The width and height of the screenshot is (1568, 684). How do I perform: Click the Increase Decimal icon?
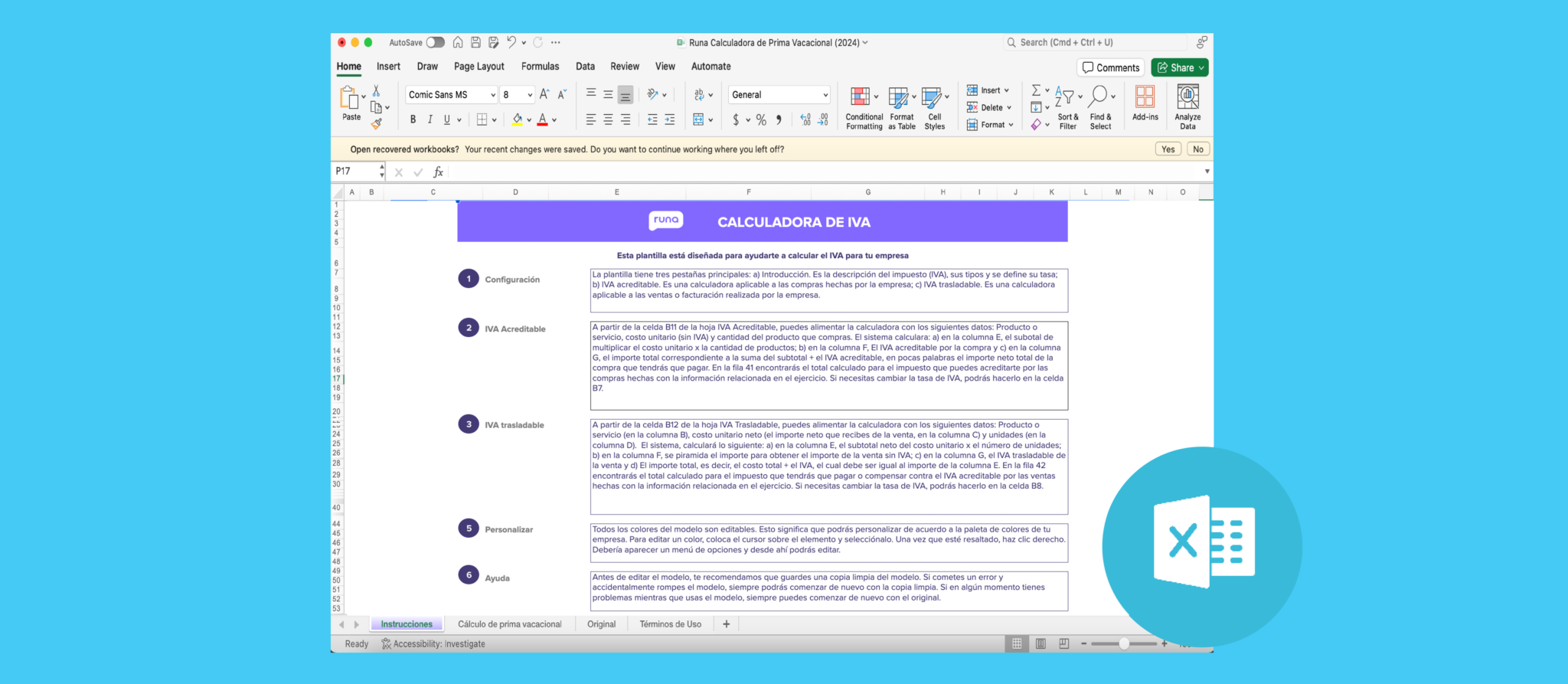click(805, 119)
